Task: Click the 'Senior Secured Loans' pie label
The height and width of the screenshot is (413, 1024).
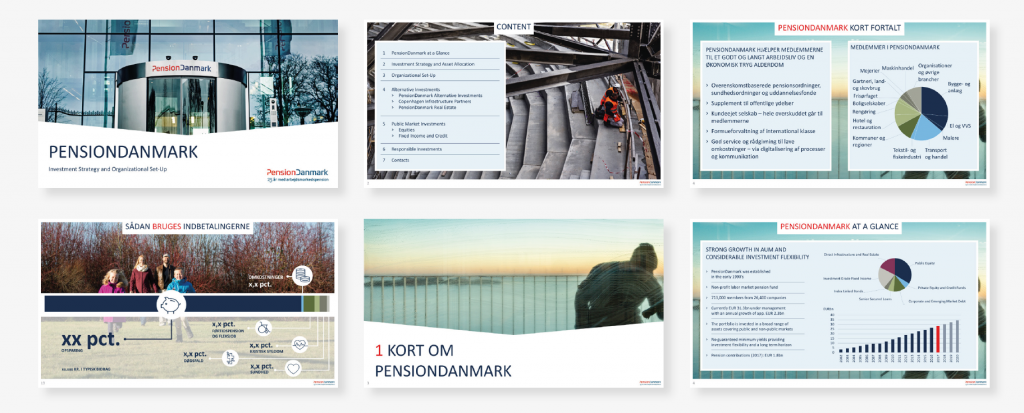Action: (875, 299)
